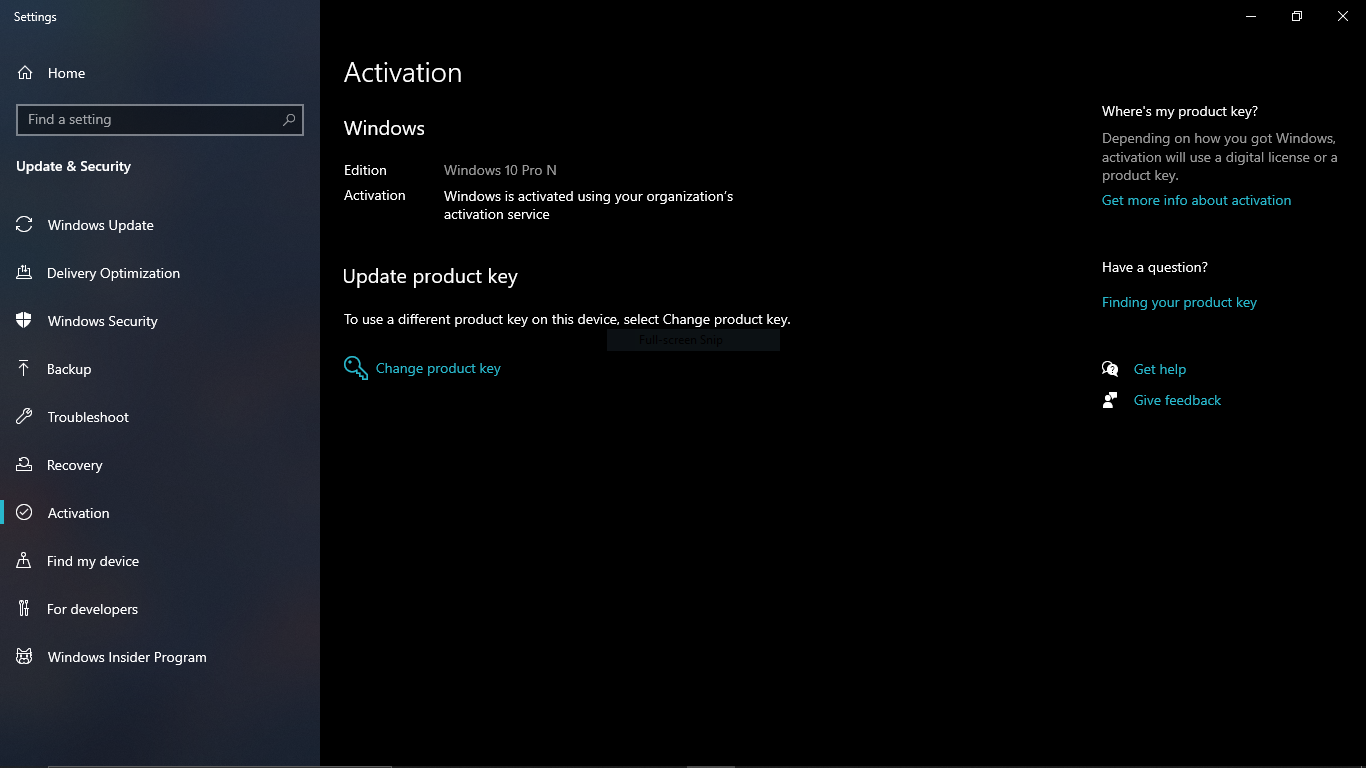Focus the Find a setting search box
The height and width of the screenshot is (768, 1366).
click(160, 119)
